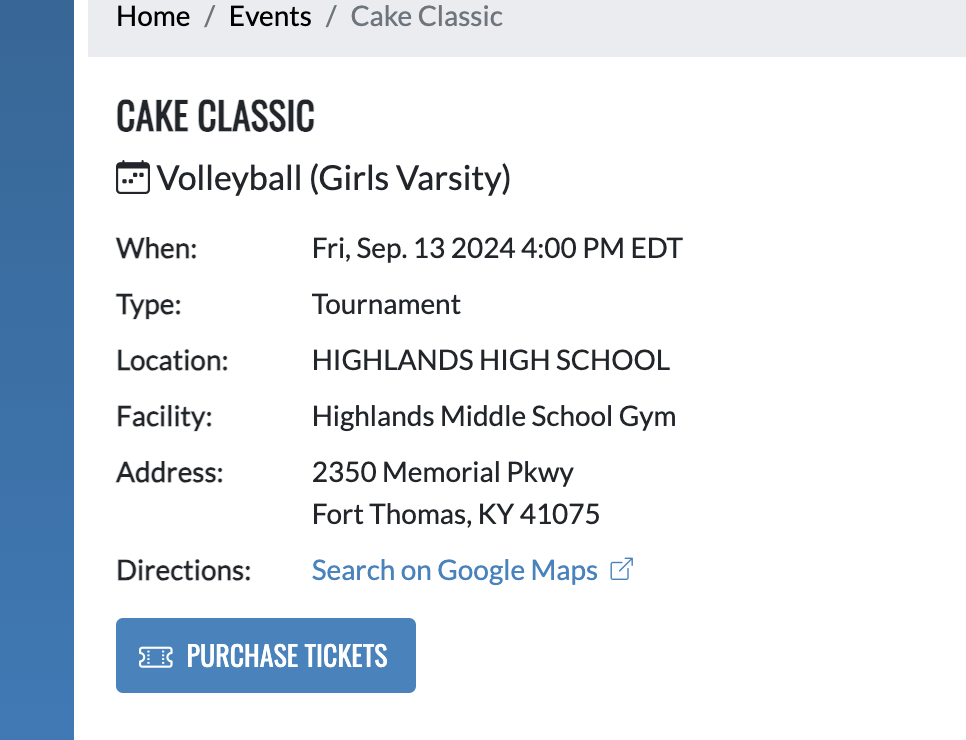Click the calendar icon beside Volleyball
Image resolution: width=966 pixels, height=740 pixels.
pos(133,178)
